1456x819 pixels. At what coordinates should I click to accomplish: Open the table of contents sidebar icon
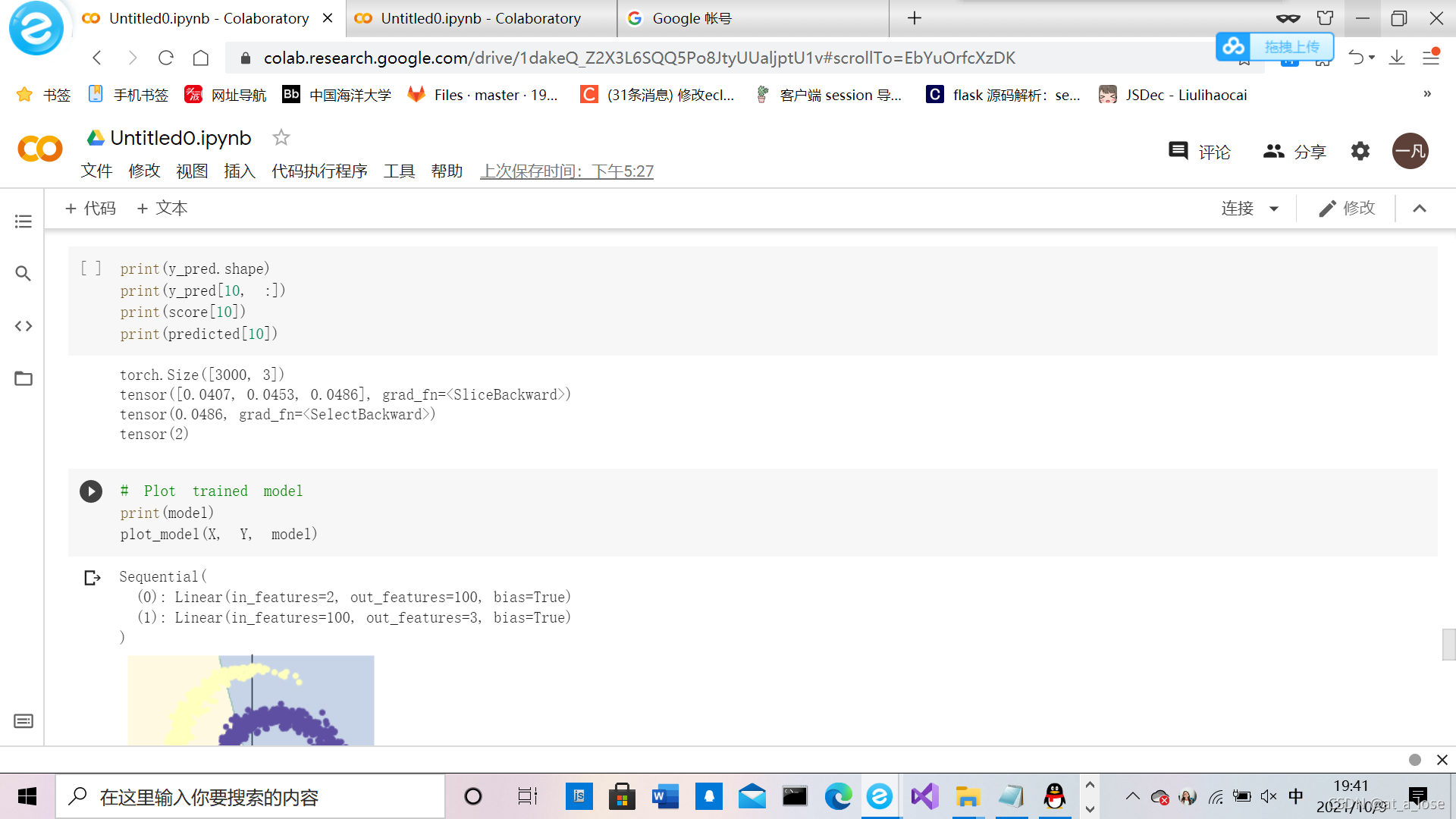point(23,221)
